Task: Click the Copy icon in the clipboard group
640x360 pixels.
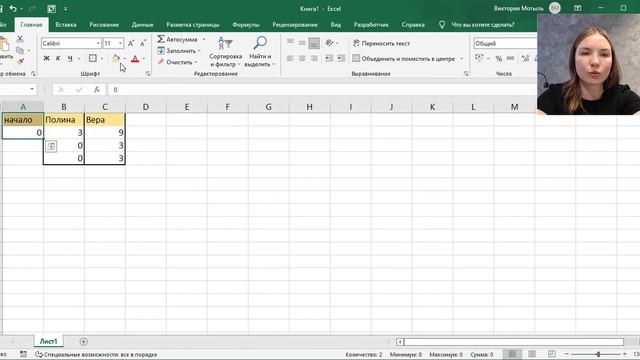Action: (20, 50)
